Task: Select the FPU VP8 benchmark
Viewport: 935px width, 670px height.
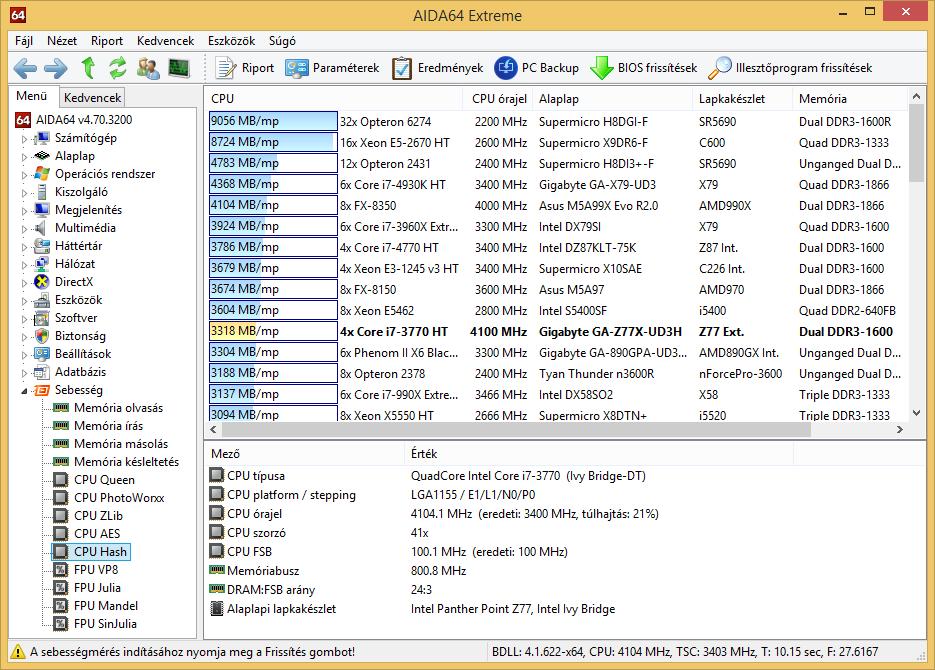Action: click(x=96, y=569)
